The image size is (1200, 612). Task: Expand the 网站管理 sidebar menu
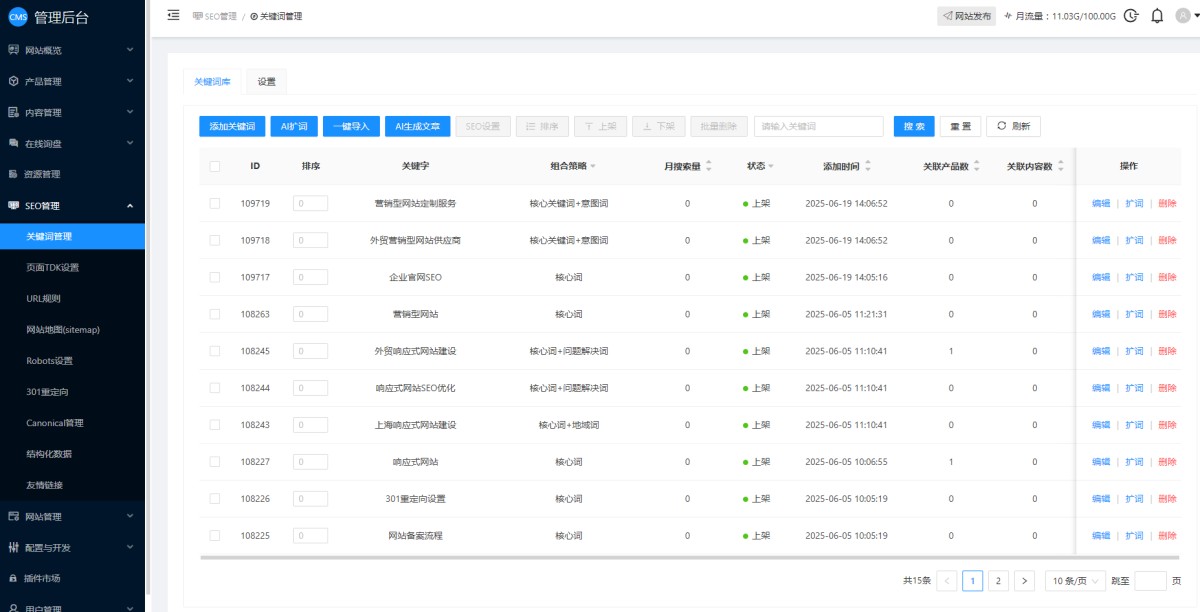pos(72,516)
